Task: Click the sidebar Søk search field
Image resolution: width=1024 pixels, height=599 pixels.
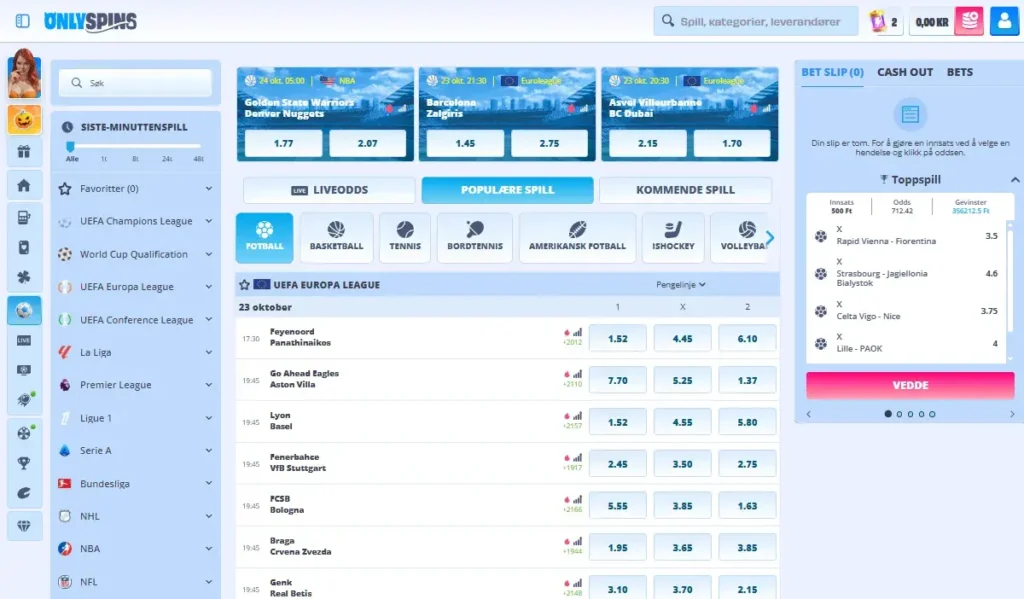Action: tap(135, 83)
